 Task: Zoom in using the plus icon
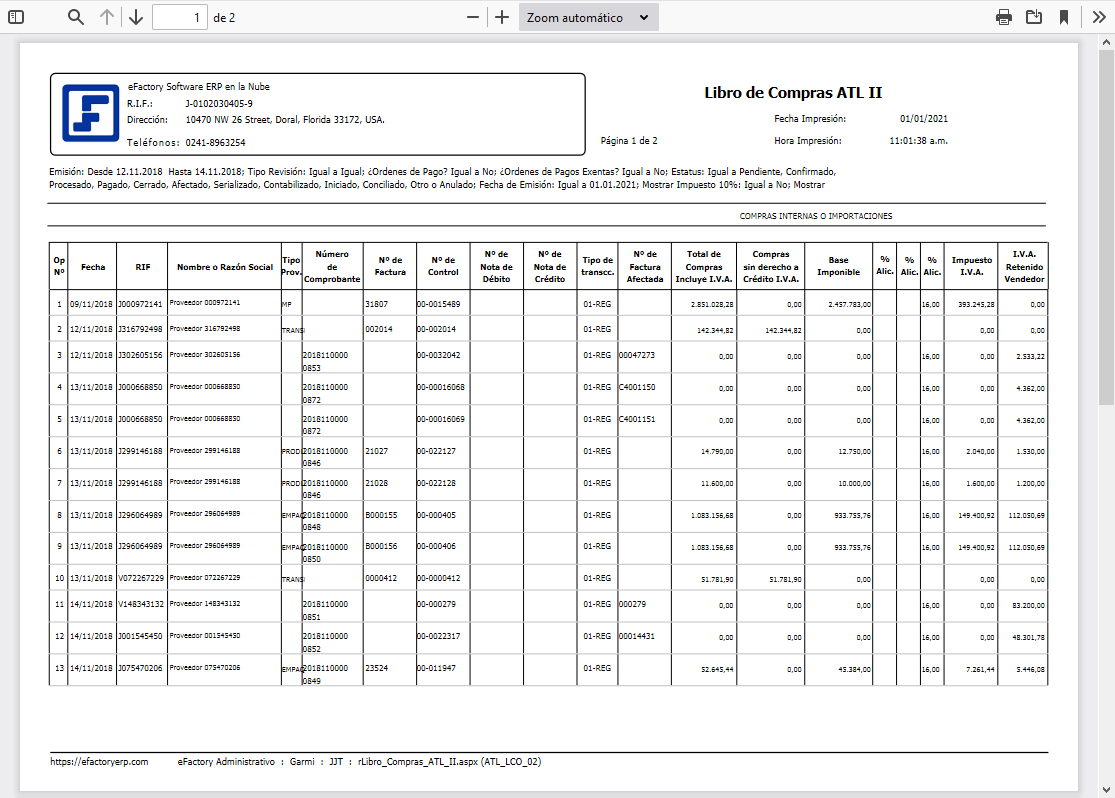coord(502,17)
